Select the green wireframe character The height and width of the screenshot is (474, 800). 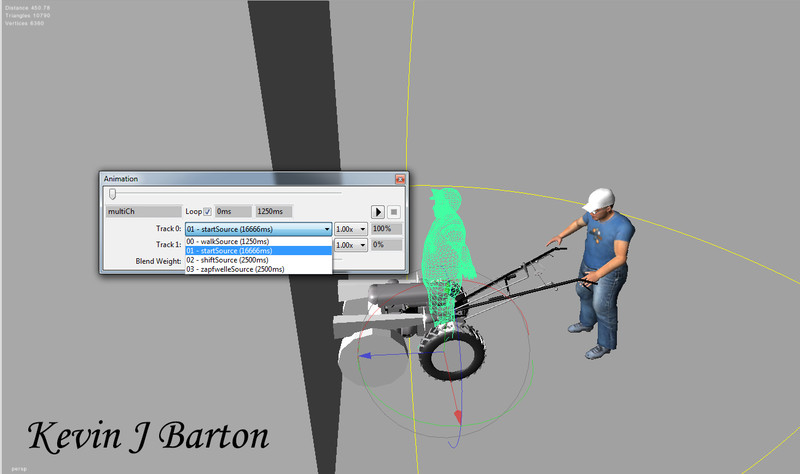[x=446, y=250]
